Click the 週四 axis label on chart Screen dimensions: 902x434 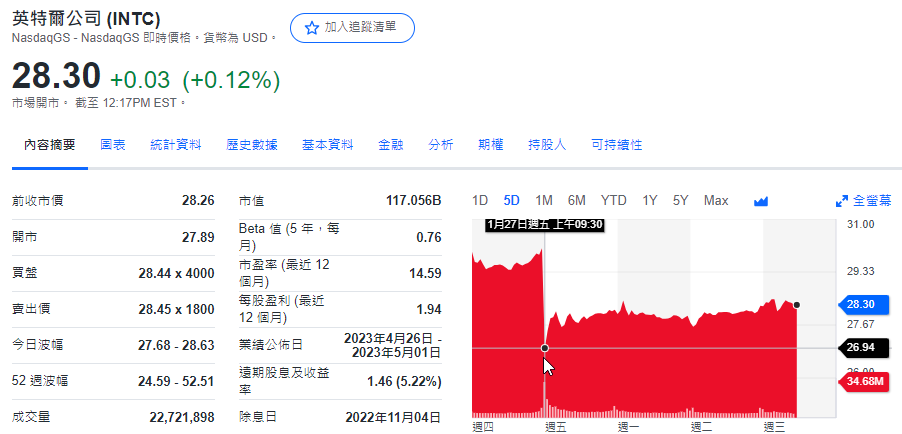482,427
